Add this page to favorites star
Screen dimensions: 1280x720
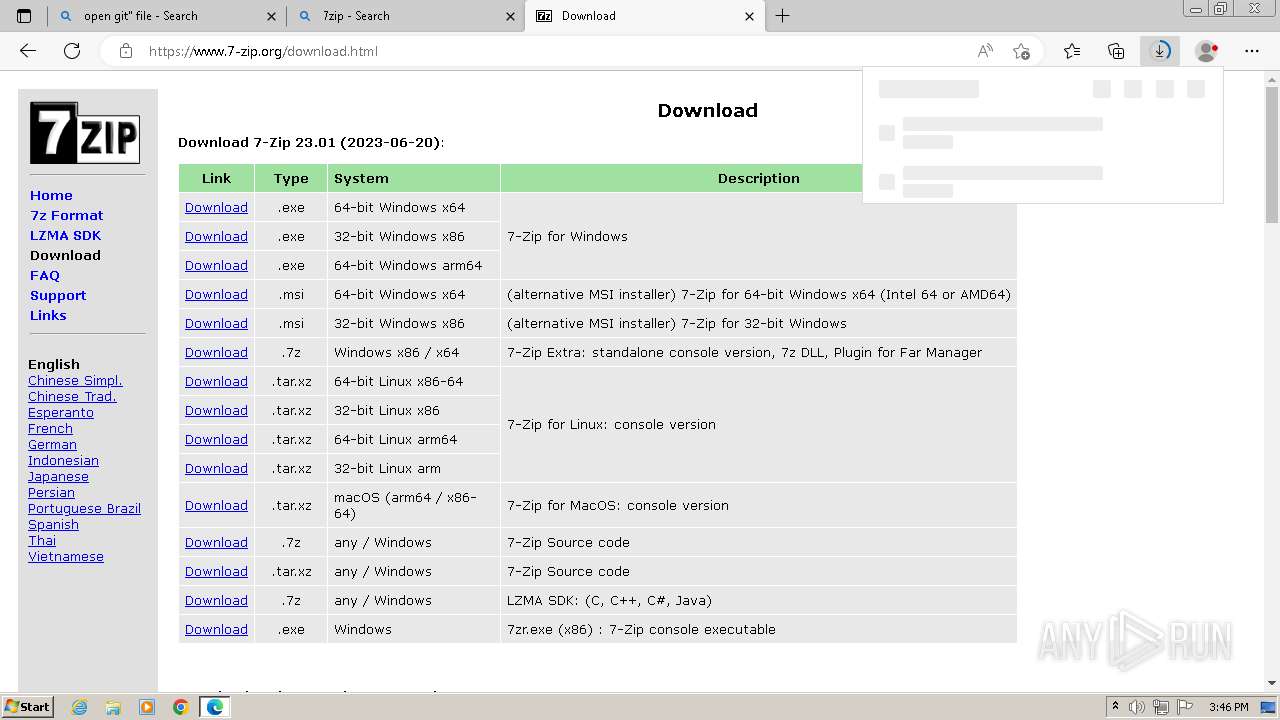pos(1021,51)
